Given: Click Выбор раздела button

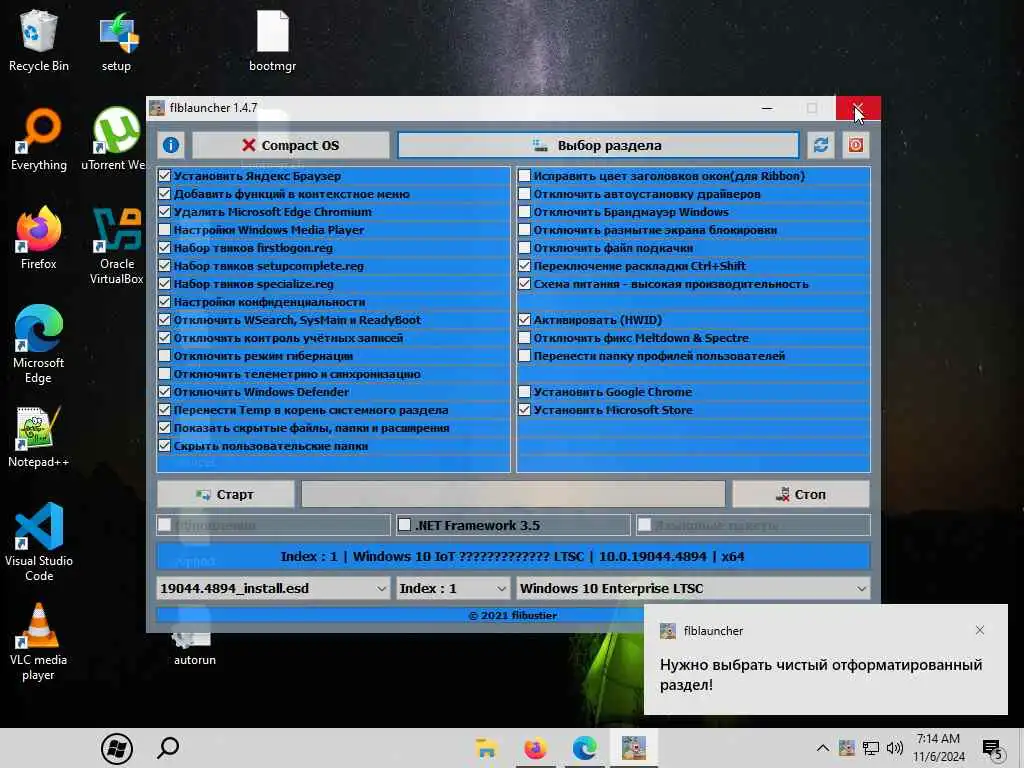Looking at the screenshot, I should click(598, 145).
